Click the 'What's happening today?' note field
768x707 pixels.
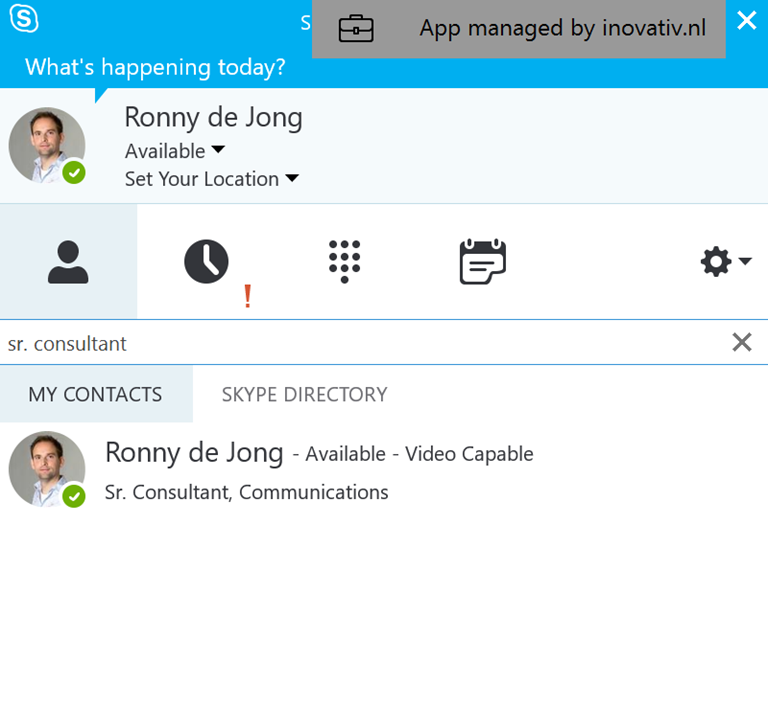pos(155,67)
